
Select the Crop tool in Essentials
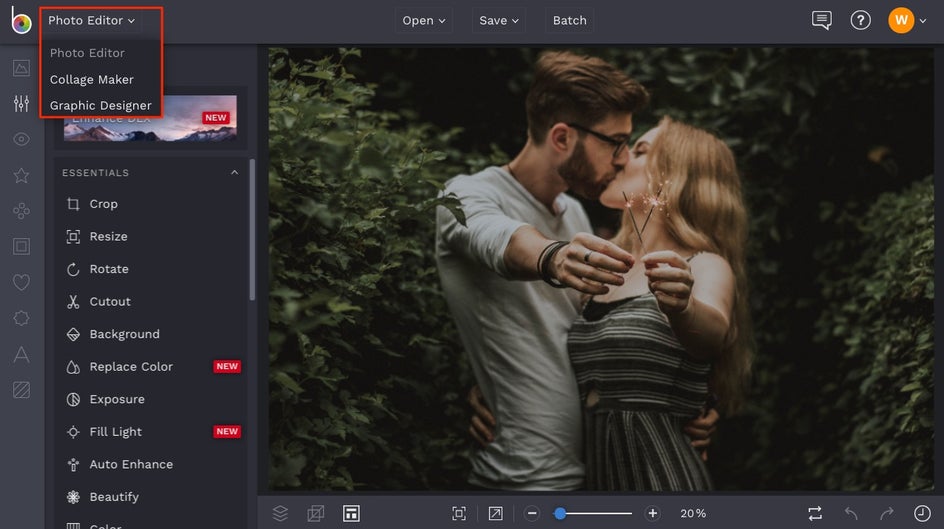pyautogui.click(x=103, y=204)
